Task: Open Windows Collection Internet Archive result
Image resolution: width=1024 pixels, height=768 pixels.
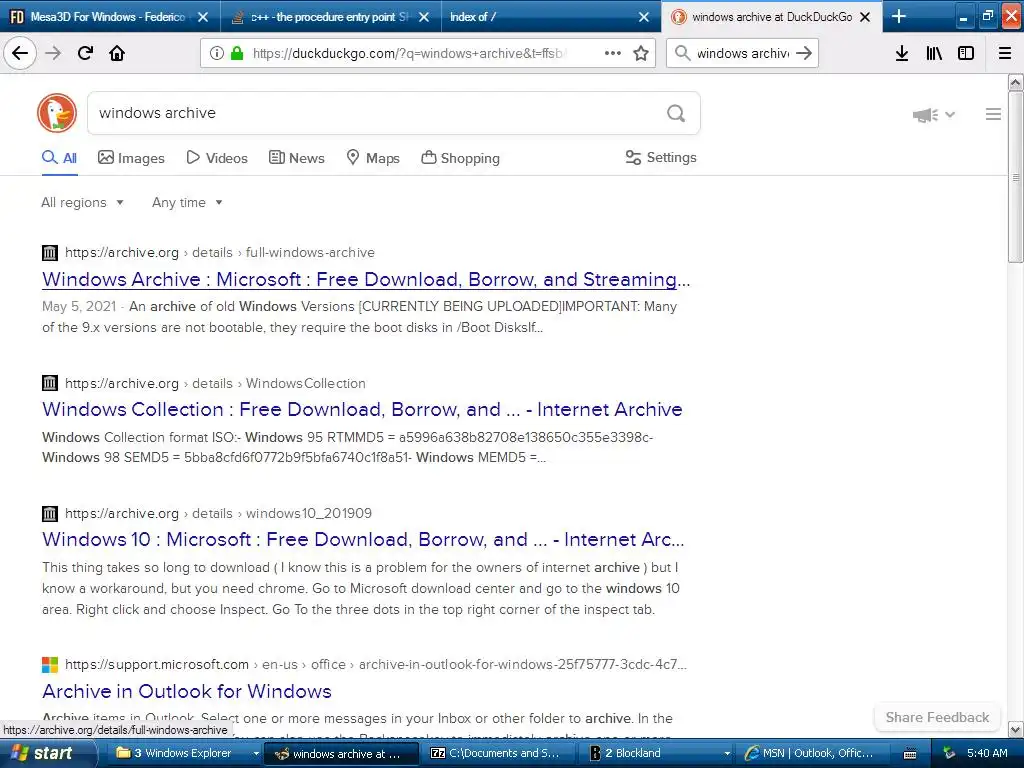Action: pos(362,409)
